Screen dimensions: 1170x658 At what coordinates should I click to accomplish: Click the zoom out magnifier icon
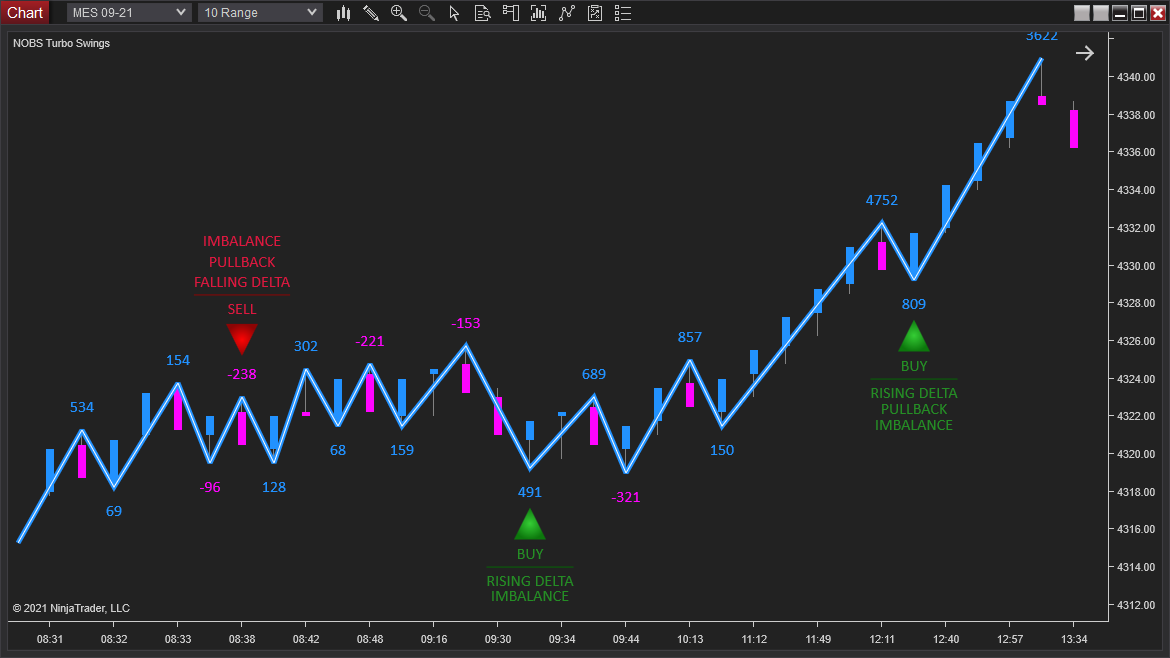point(427,13)
